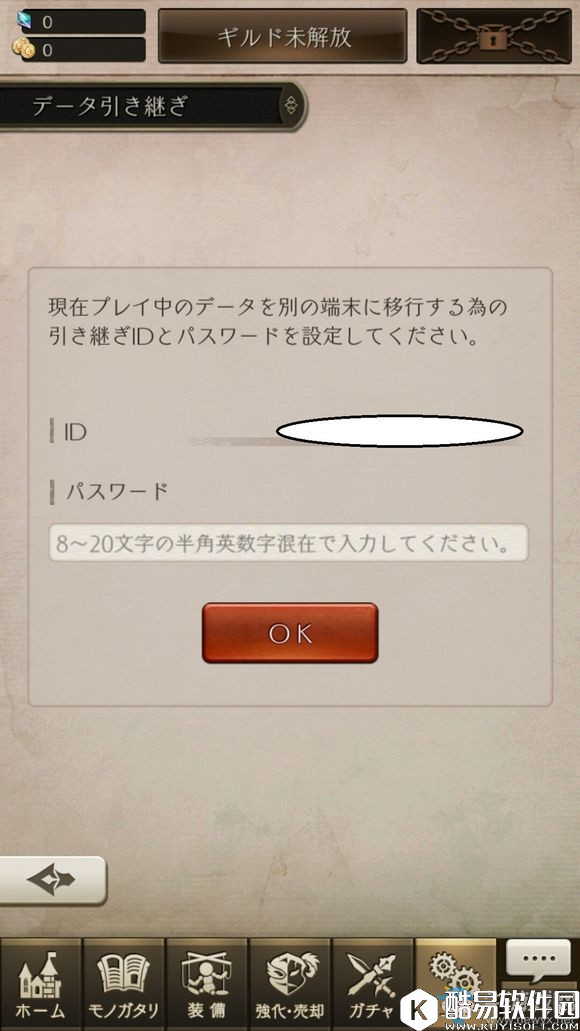The width and height of the screenshot is (580, 1031).
Task: Open the モノガタリ story book tab
Action: 124,984
